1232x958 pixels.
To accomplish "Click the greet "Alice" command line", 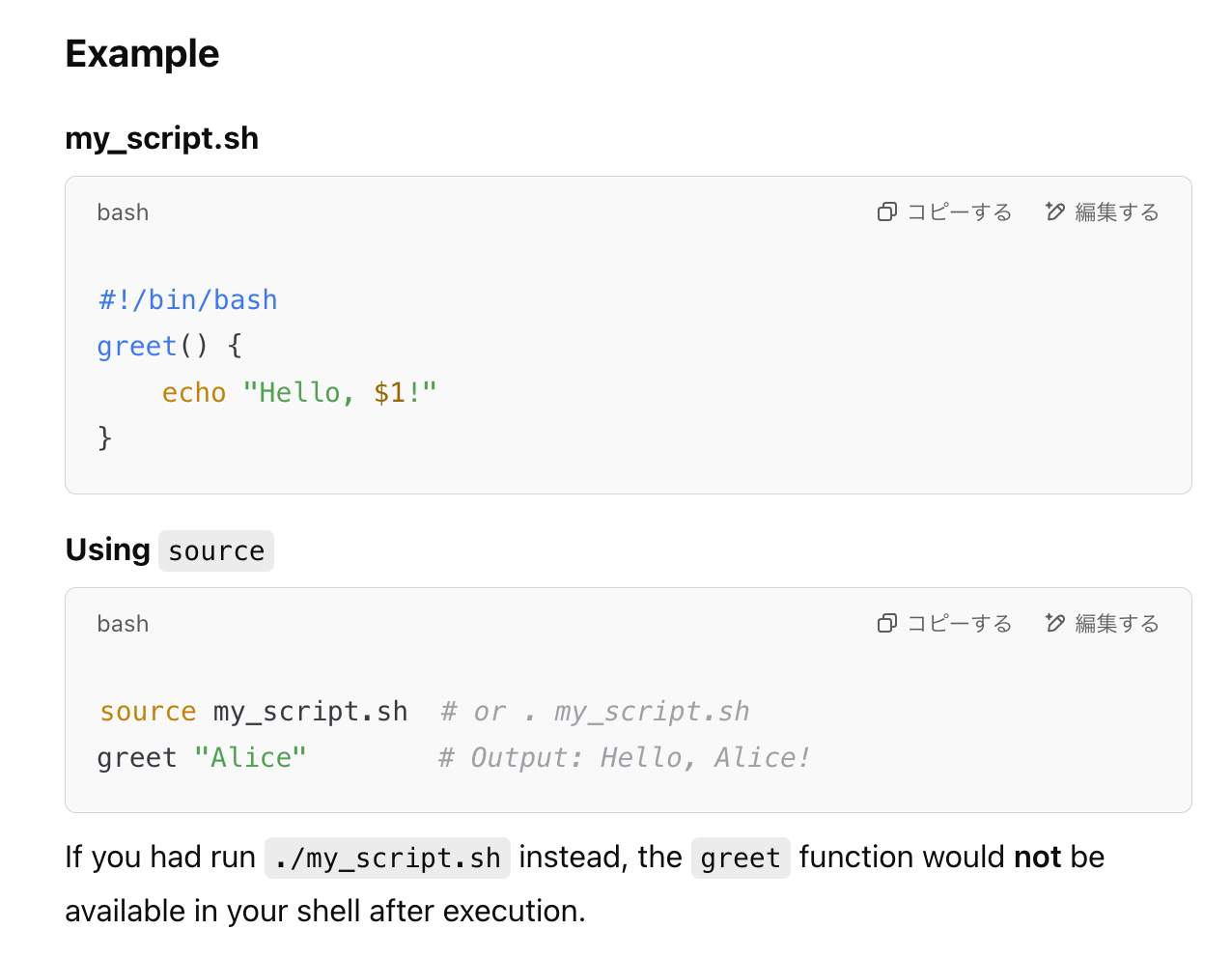I will (202, 756).
